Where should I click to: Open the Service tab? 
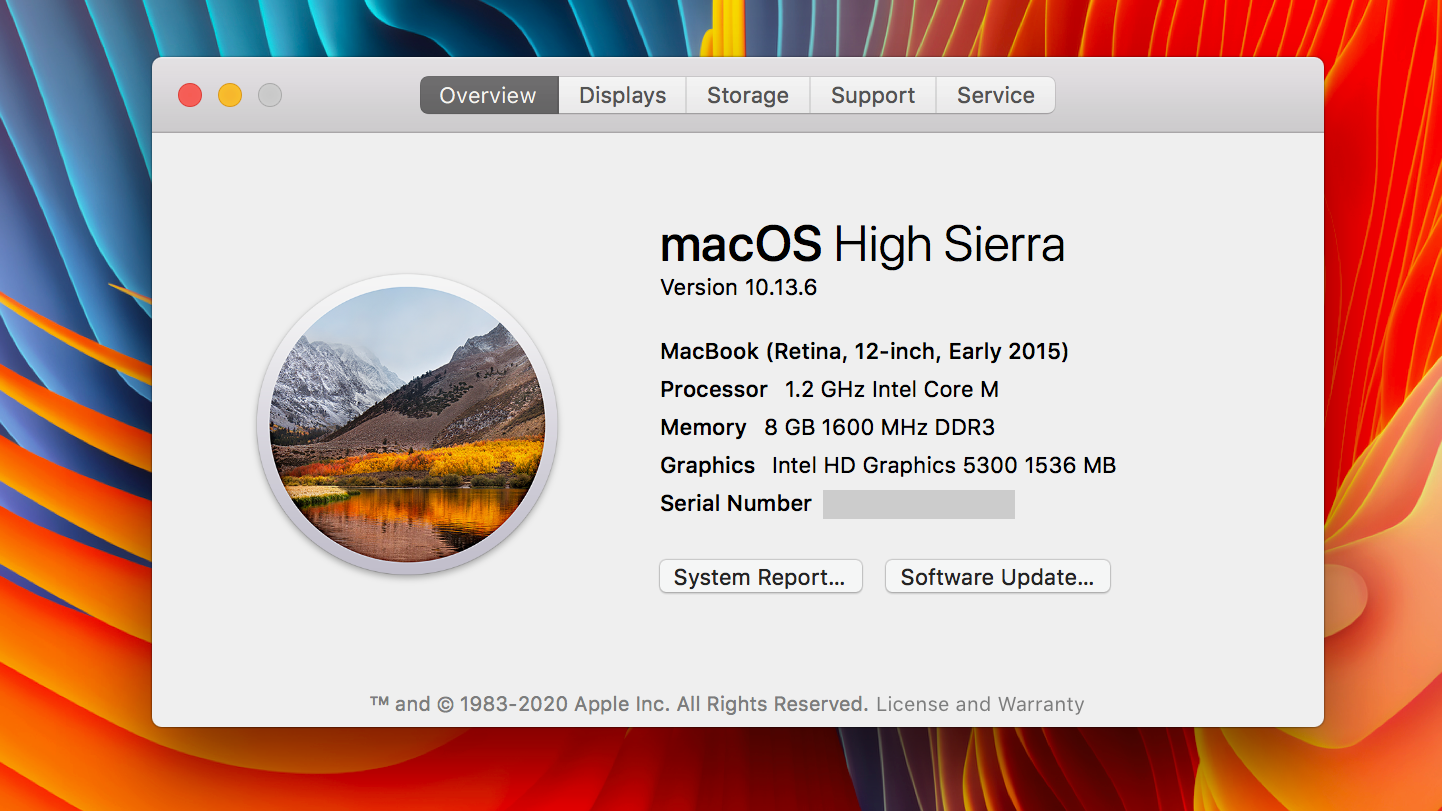coord(995,95)
